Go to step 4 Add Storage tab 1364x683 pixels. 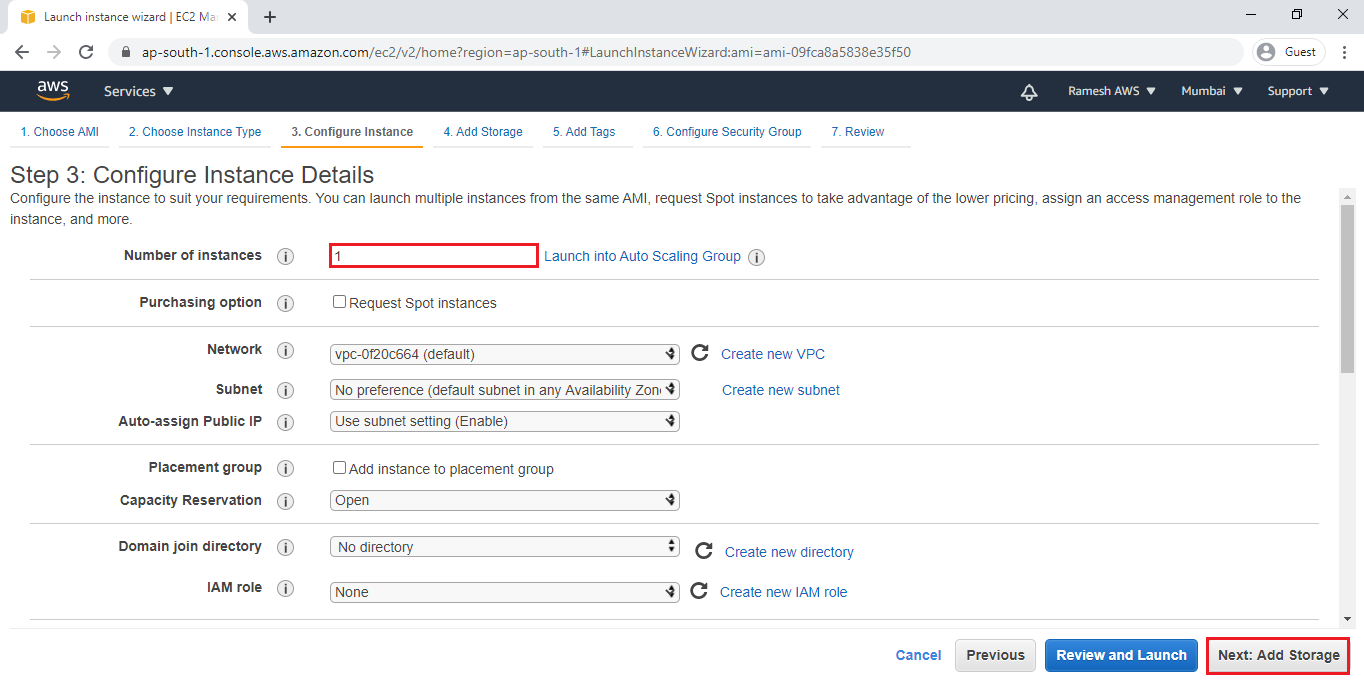tap(483, 132)
